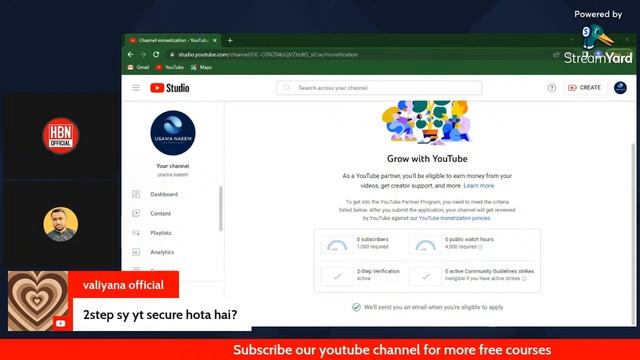Click the '0 subscribers' text
This screenshot has width=640, height=360.
[x=373, y=239]
